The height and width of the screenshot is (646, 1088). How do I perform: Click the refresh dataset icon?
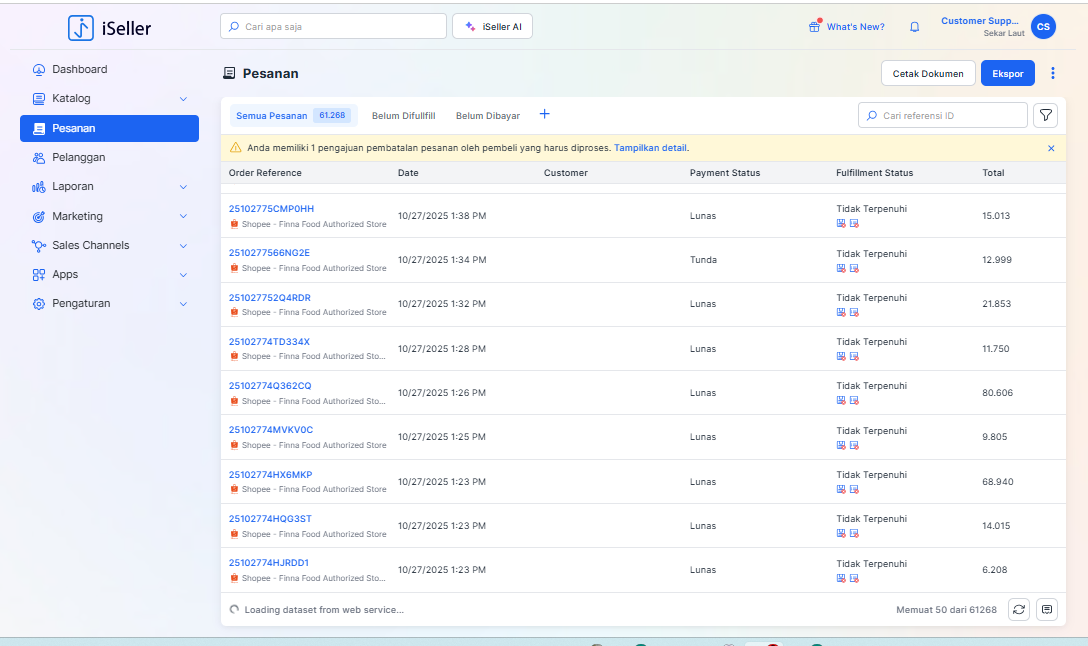[1018, 609]
